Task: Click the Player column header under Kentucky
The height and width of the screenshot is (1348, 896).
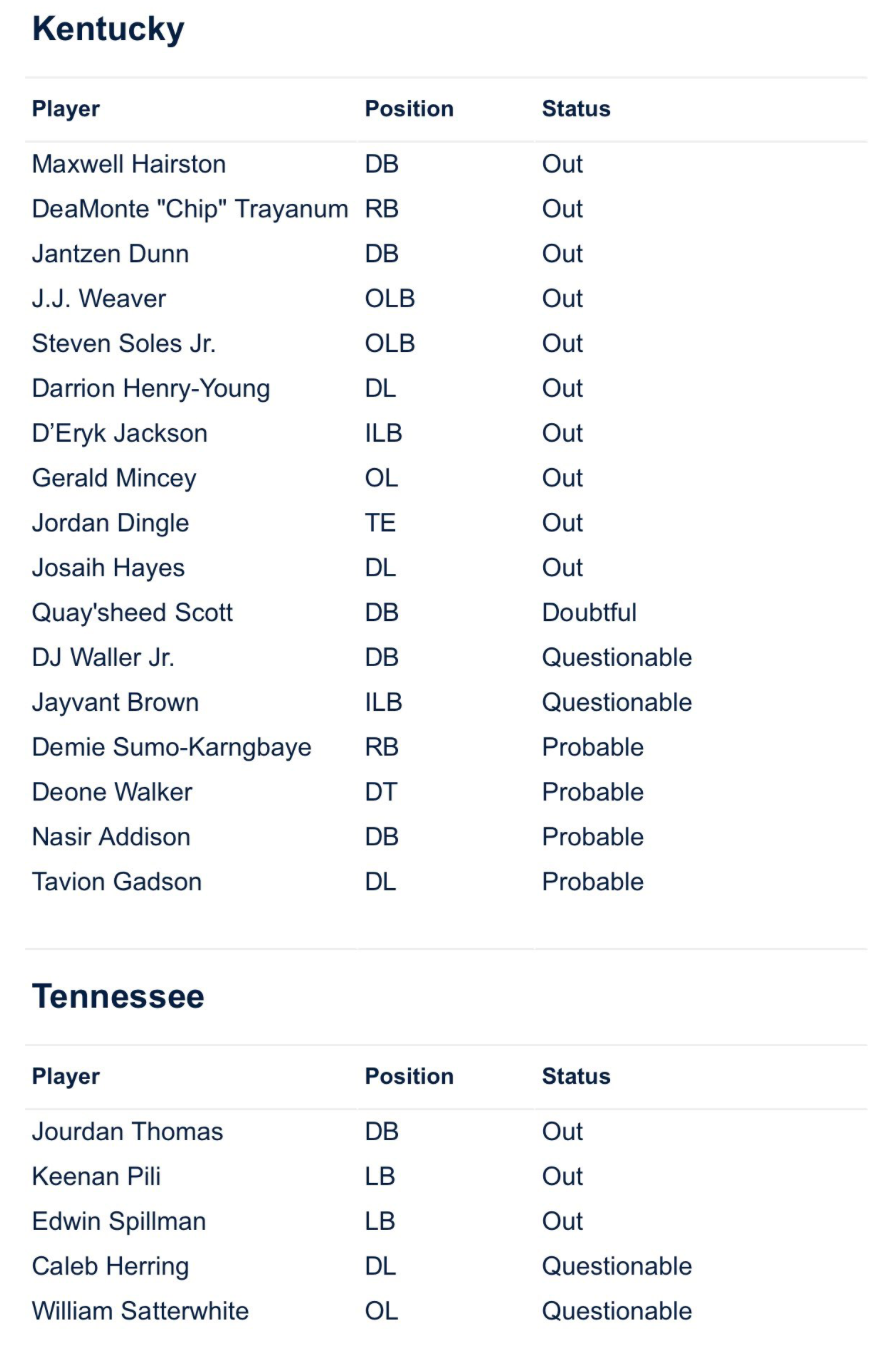Action: tap(66, 109)
